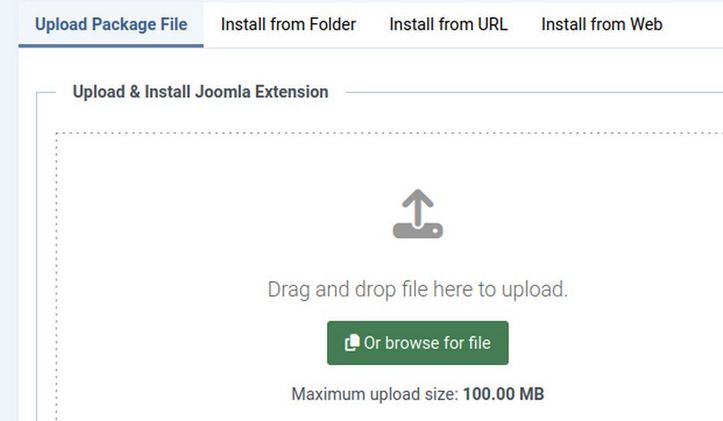
Task: Click the word "Web" in the tab bar
Action: point(645,24)
